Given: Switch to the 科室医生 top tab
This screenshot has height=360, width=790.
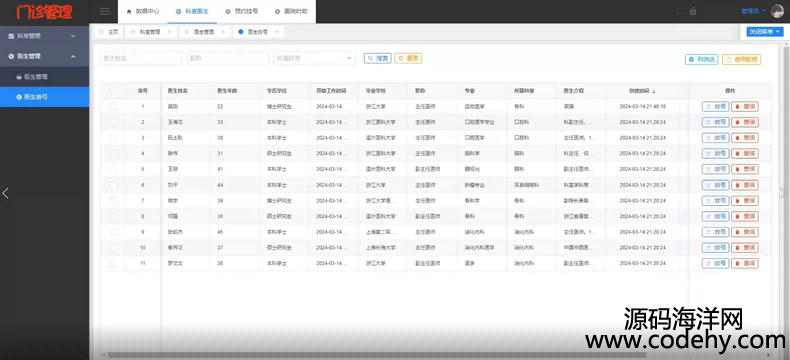Looking at the screenshot, I should 192,11.
